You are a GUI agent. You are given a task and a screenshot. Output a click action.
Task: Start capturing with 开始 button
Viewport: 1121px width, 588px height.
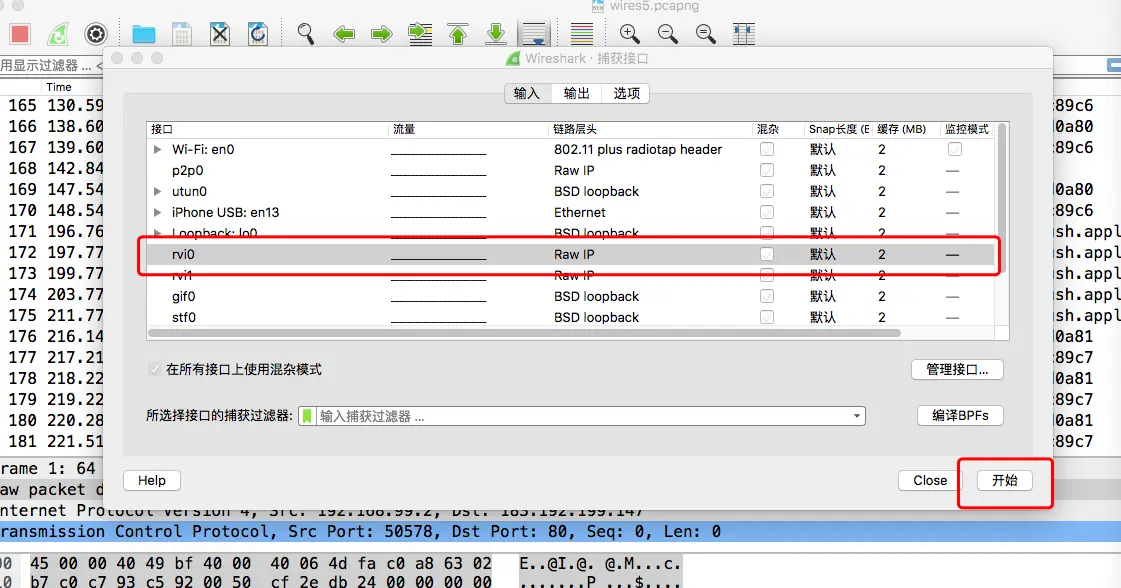coord(1004,481)
